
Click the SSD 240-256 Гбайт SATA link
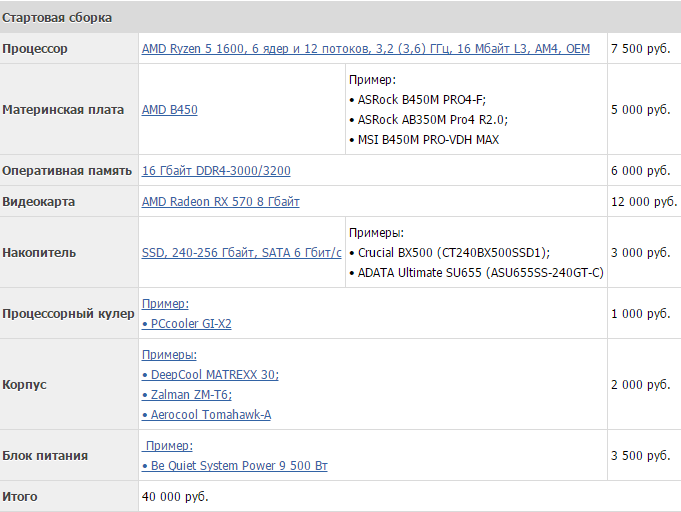pyautogui.click(x=241, y=253)
